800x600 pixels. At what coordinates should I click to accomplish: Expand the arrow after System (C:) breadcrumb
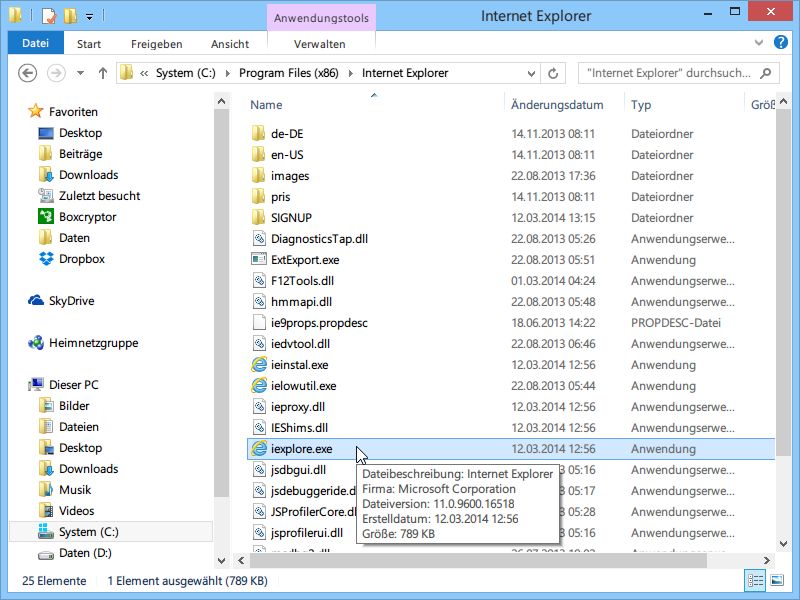pos(228,73)
